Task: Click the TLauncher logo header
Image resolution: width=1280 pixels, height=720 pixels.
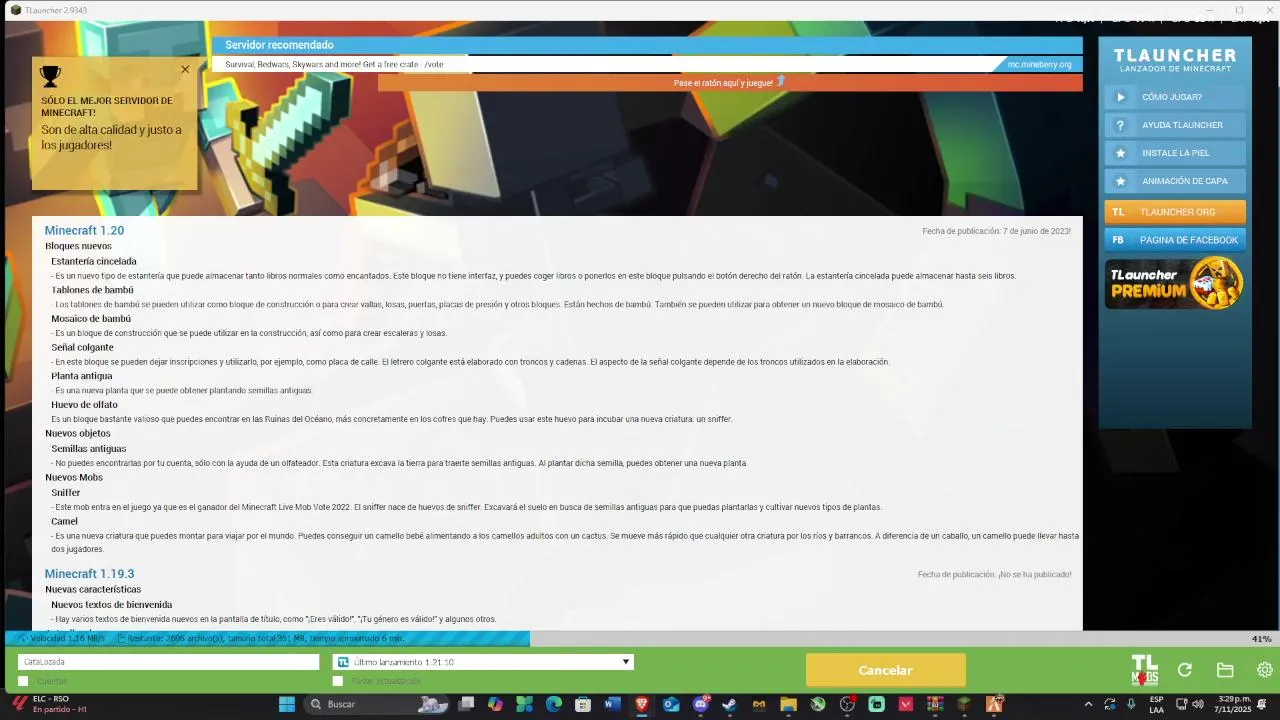Action: 1175,60
